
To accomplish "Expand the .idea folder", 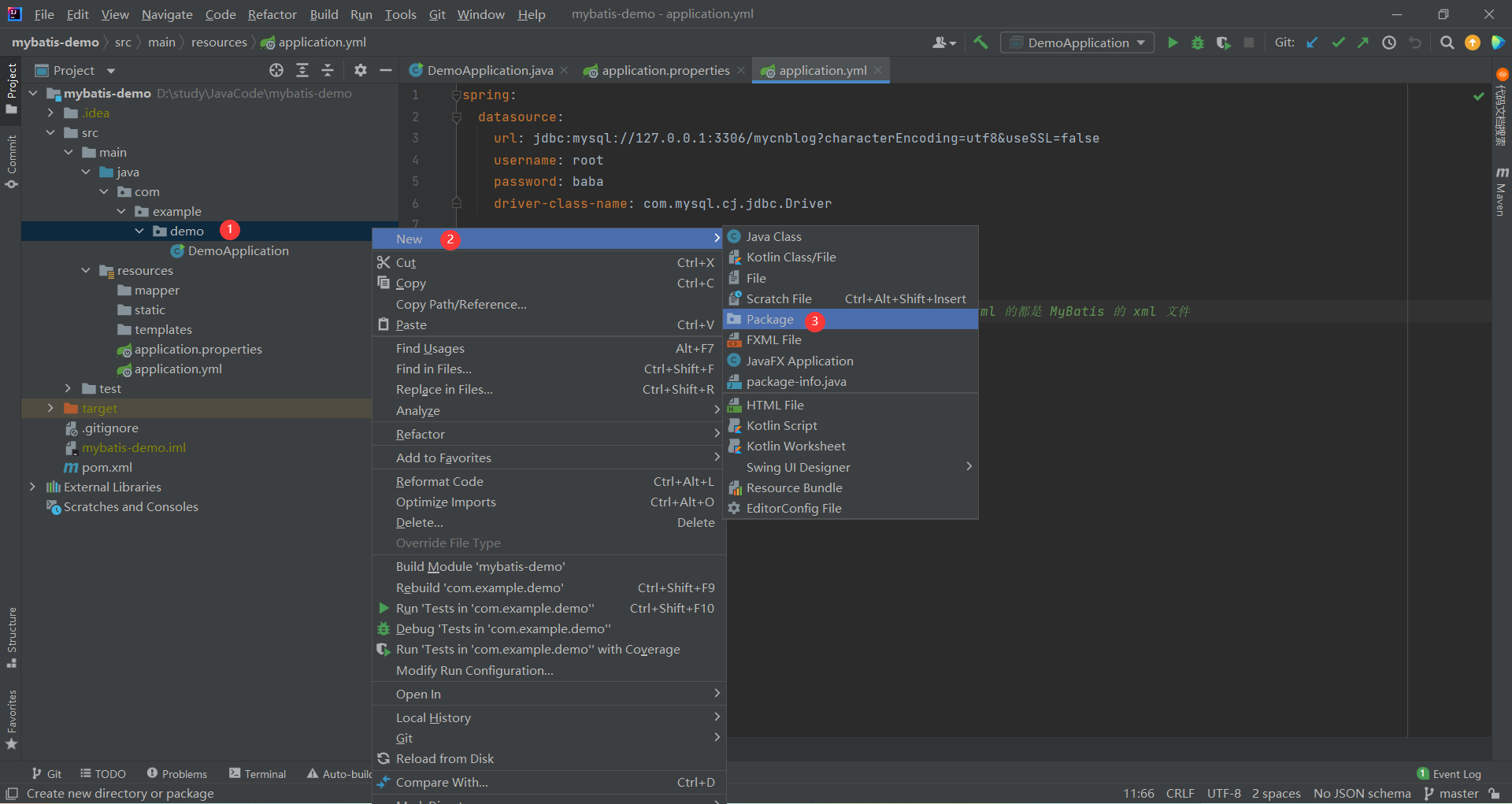I will pyautogui.click(x=50, y=113).
